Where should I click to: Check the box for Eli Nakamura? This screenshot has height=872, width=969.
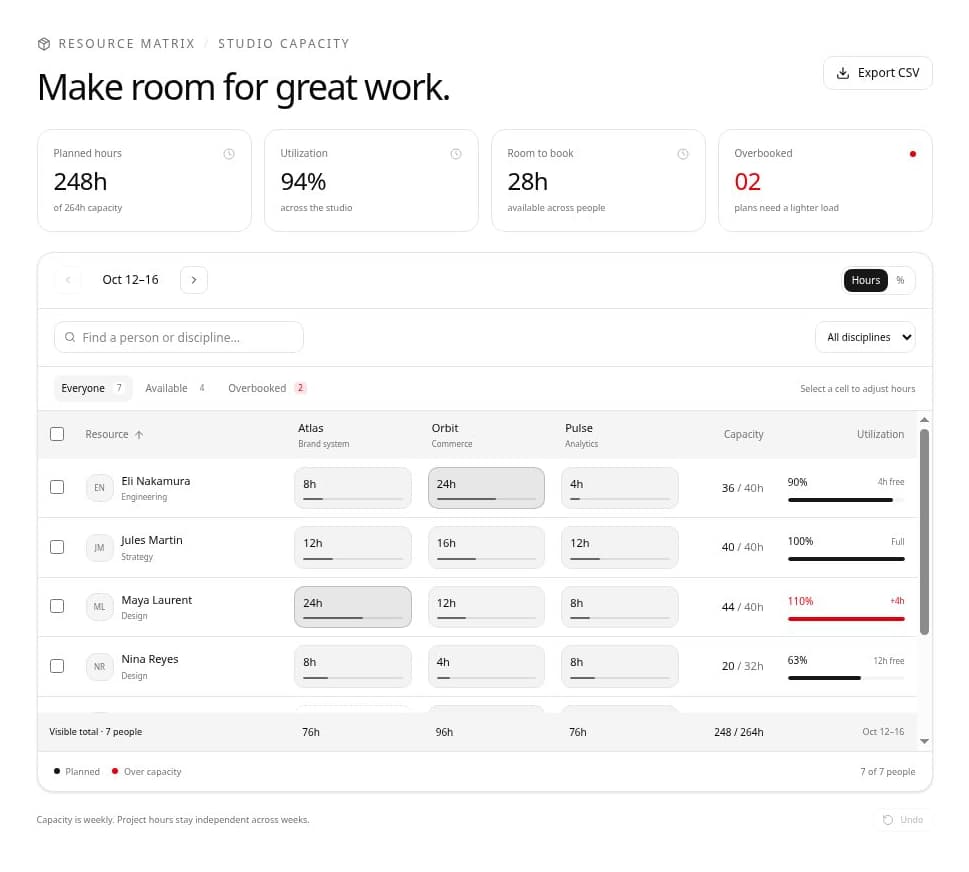coord(57,487)
